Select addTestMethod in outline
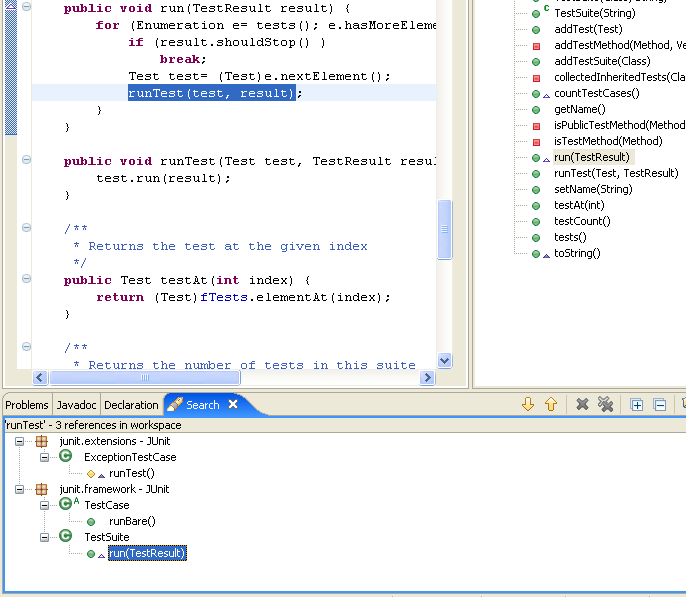Screen dimensions: 686x597 click(x=619, y=45)
